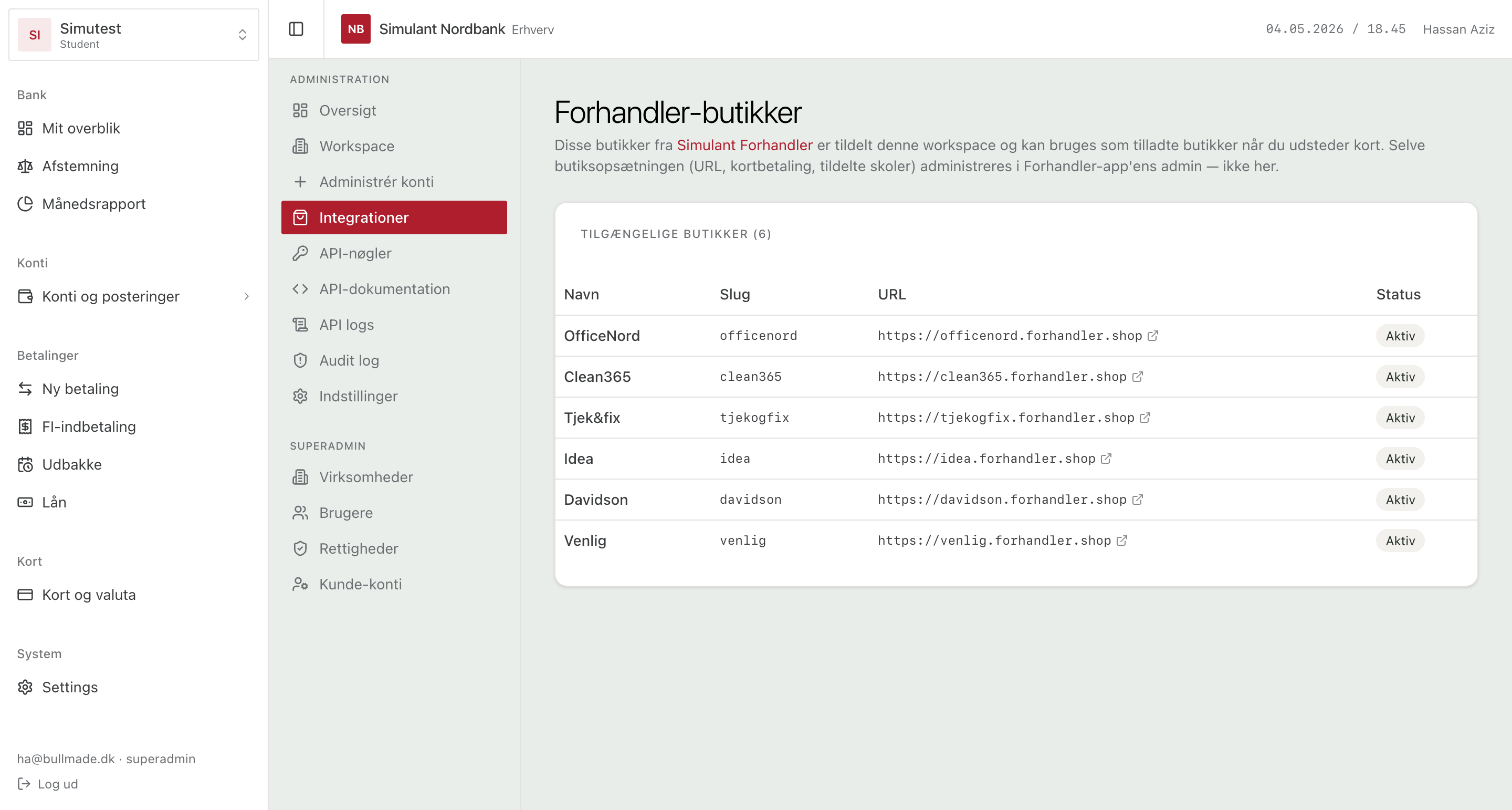Screen dimensions: 1512x810
Task: Open the Simutest workspace switcher dropdown
Action: click(134, 35)
